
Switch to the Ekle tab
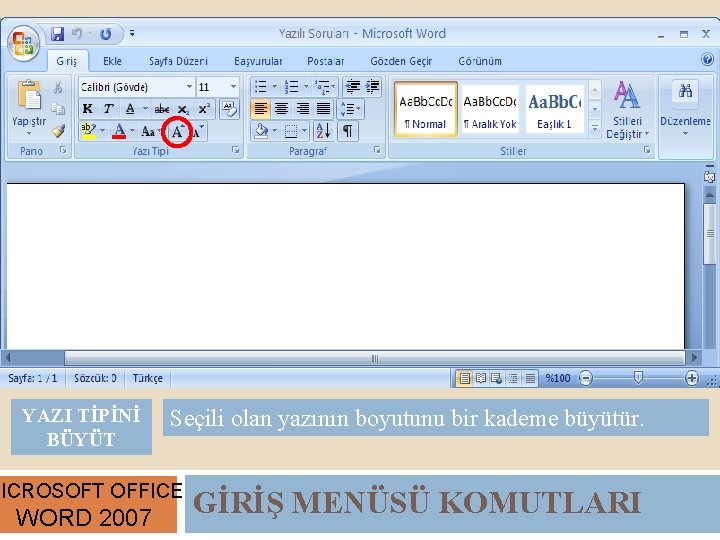click(112, 61)
